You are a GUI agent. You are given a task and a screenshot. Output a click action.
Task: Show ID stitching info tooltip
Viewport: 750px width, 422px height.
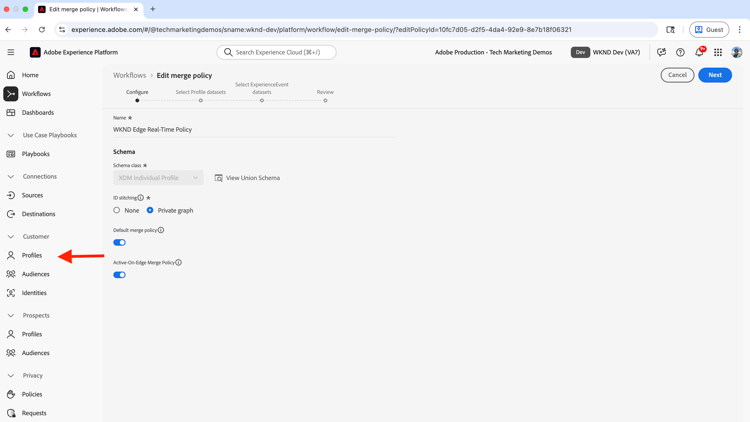pos(141,198)
